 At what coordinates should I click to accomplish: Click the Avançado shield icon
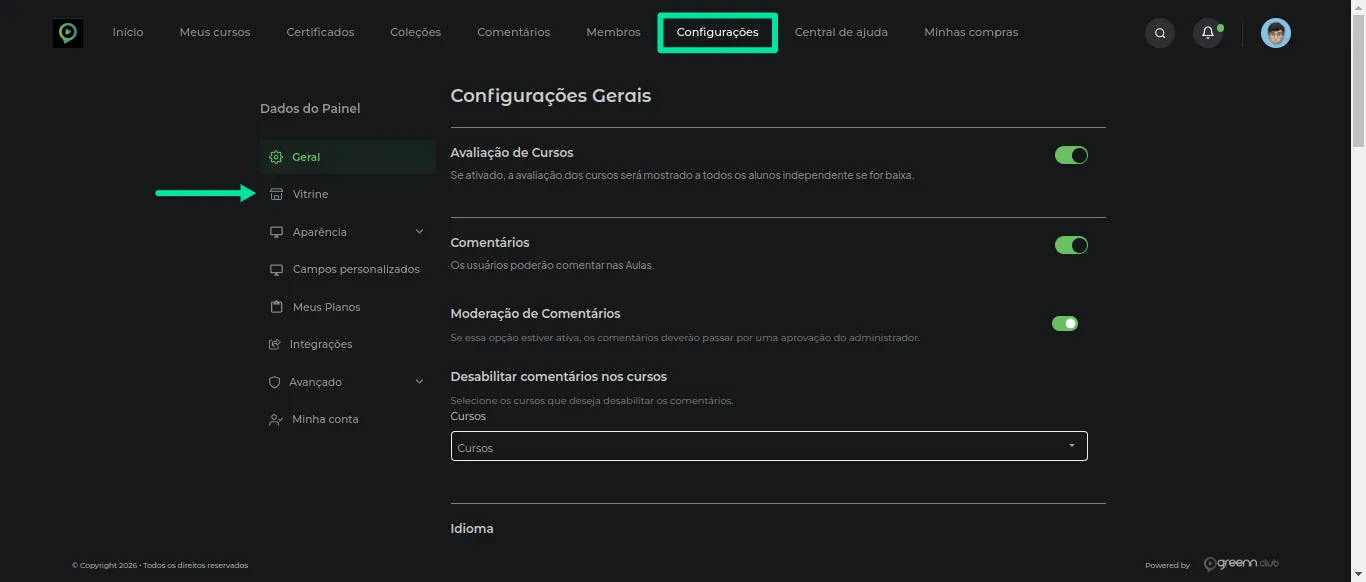coord(275,382)
